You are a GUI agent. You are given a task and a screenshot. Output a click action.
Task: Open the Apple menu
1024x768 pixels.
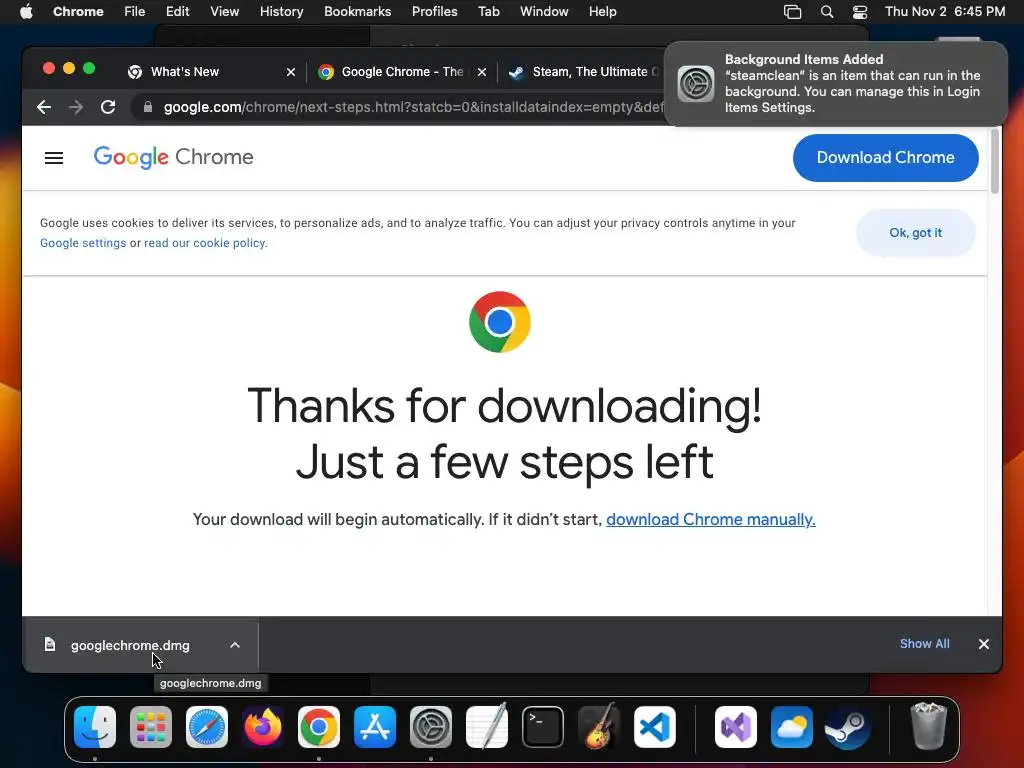pyautogui.click(x=26, y=12)
